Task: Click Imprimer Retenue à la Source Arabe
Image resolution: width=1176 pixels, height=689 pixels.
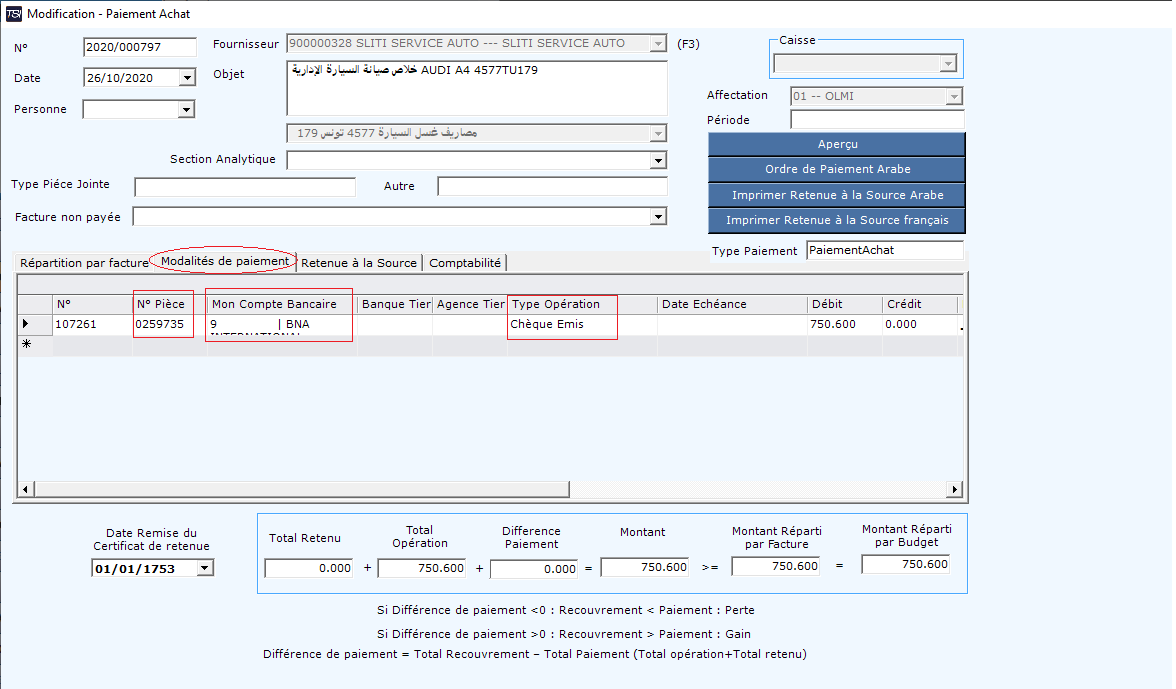Action: click(837, 195)
